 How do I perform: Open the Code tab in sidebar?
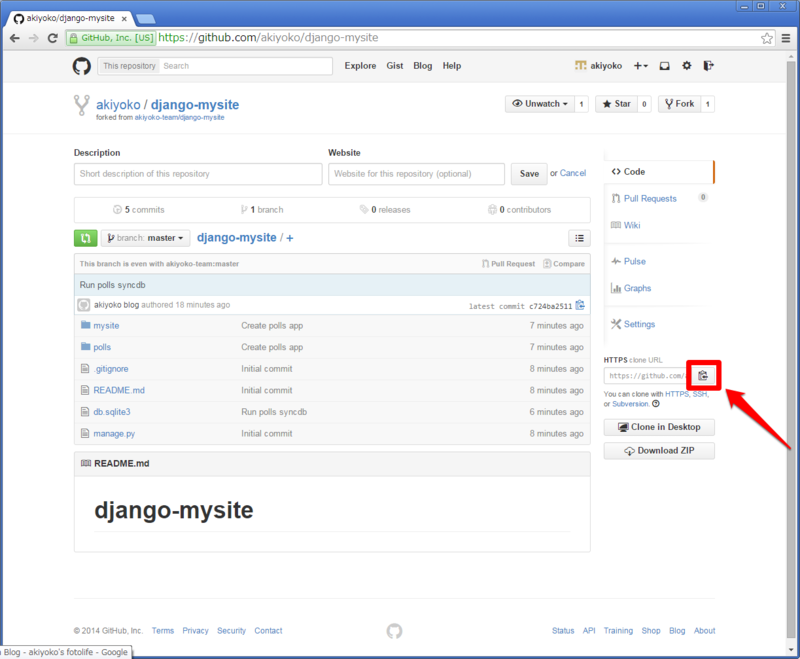click(x=659, y=172)
